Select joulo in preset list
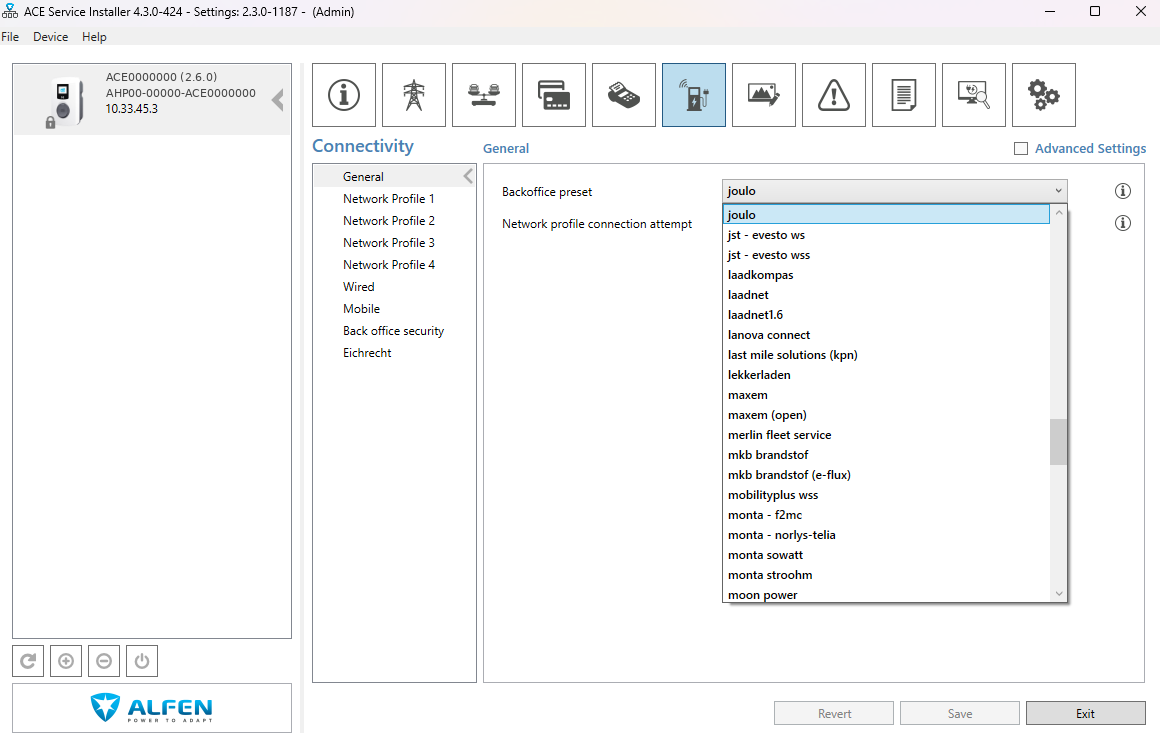The height and width of the screenshot is (744, 1160). (x=886, y=214)
